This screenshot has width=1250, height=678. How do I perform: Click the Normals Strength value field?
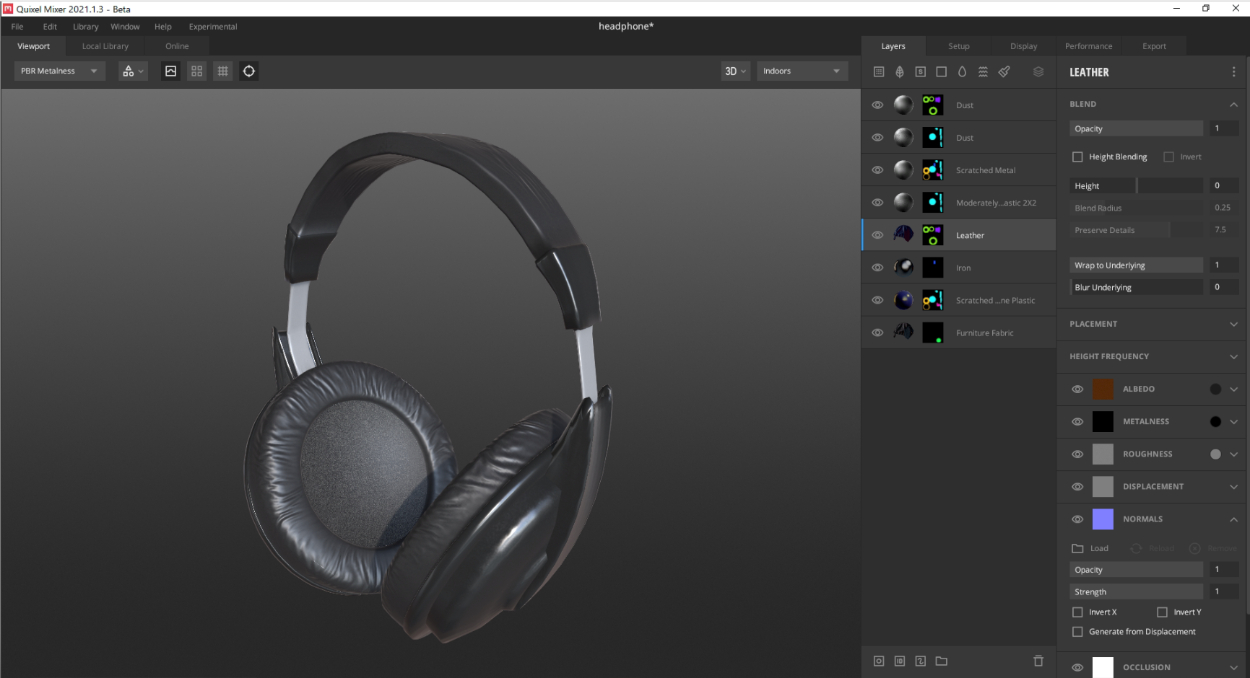[1224, 592]
